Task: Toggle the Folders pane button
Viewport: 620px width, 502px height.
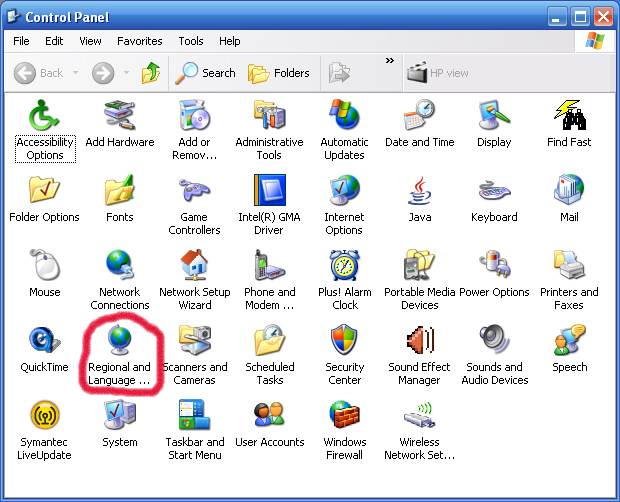Action: tap(278, 73)
